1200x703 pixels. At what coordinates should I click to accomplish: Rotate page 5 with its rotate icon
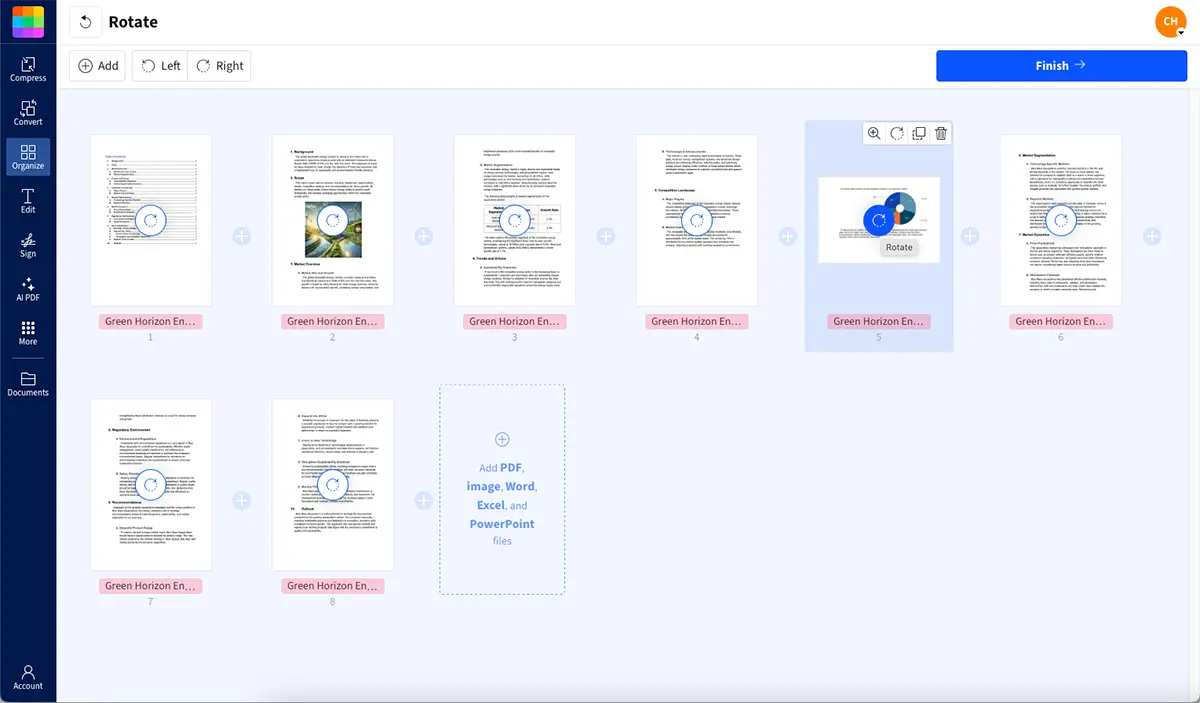896,133
